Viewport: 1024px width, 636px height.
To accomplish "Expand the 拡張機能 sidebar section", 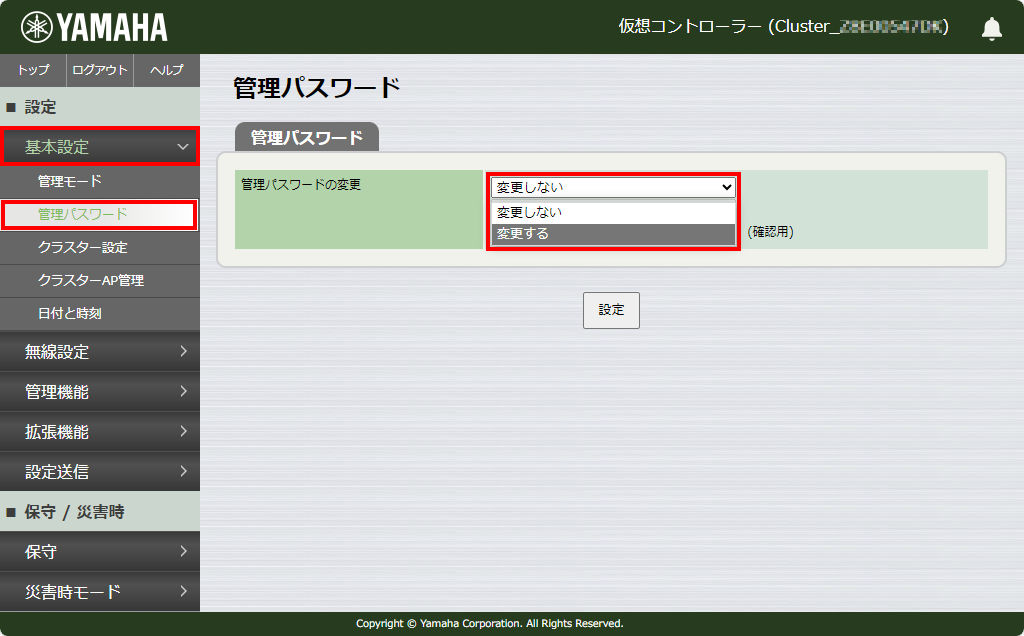I will [99, 431].
